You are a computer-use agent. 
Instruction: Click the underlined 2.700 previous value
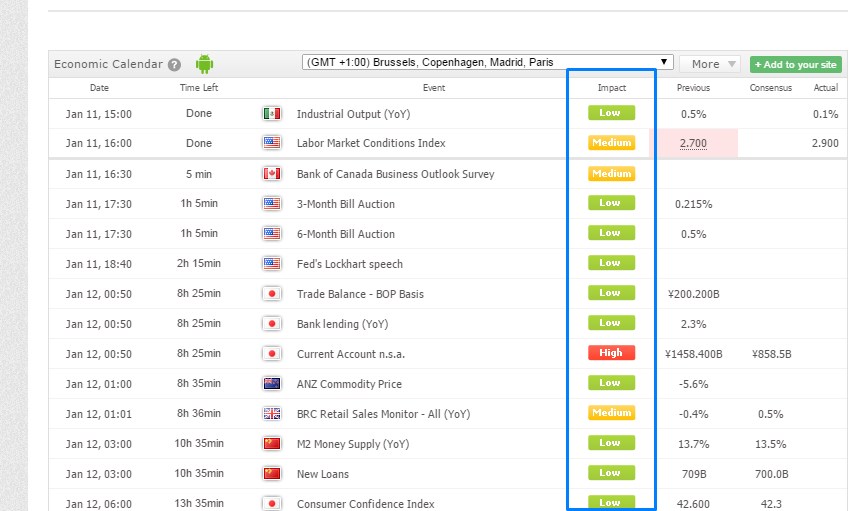(693, 144)
